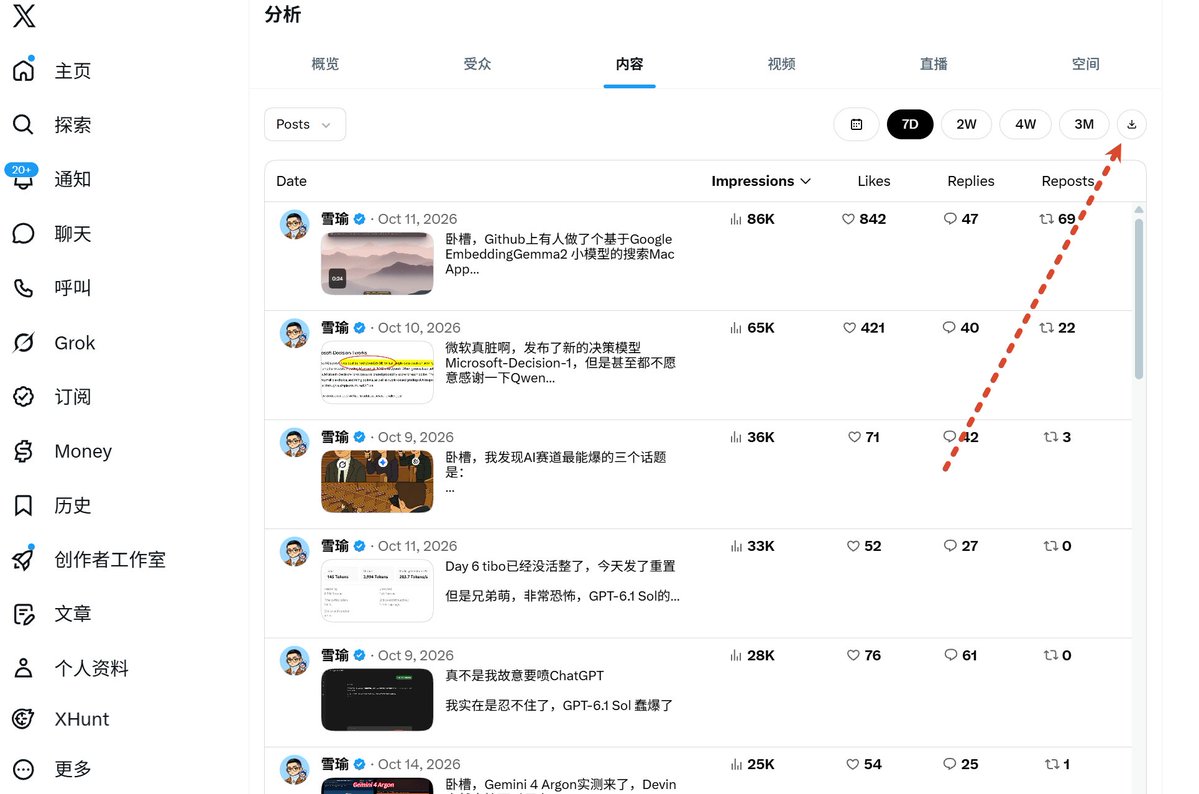Click post text '卧槽，Github上有人做了个基于Google'

point(558,239)
